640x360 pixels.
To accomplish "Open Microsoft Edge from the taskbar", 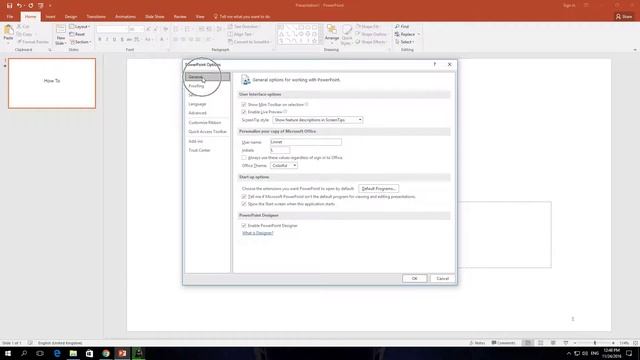I will click(57, 353).
